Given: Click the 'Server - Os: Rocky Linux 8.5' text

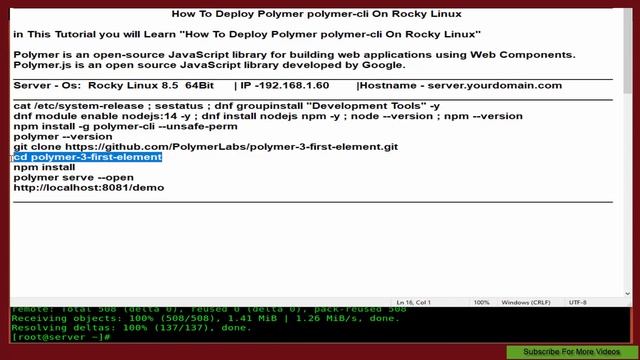Looking at the screenshot, I should pyautogui.click(x=113, y=86).
